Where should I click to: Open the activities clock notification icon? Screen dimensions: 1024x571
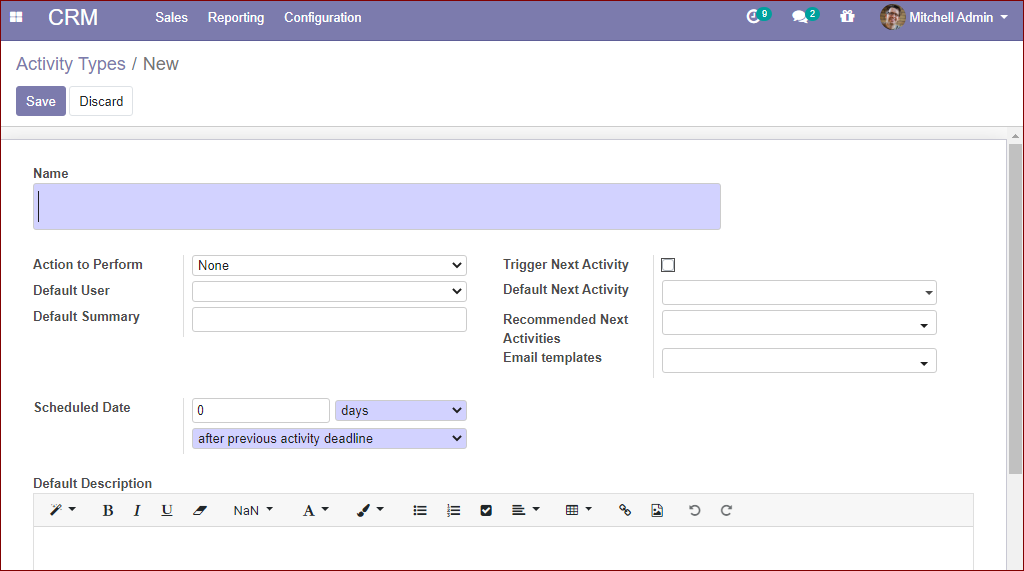754,17
